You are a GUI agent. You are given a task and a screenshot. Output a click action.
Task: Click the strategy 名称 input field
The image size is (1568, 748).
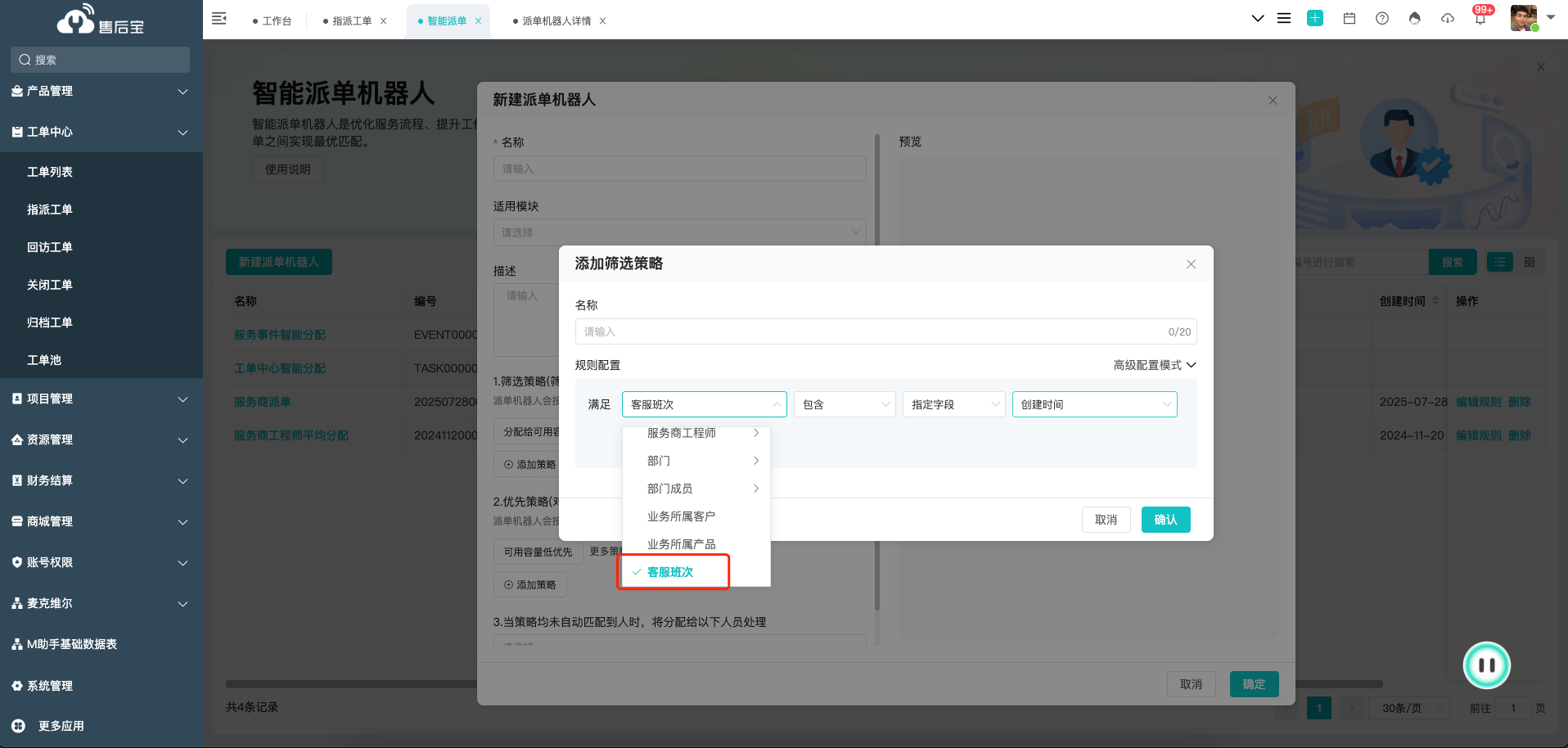point(885,331)
